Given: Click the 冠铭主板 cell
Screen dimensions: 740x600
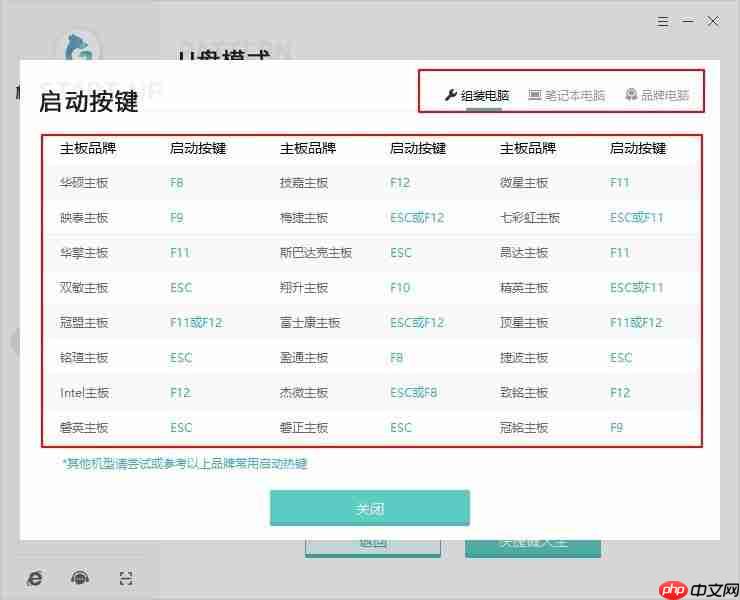Looking at the screenshot, I should tap(524, 427).
